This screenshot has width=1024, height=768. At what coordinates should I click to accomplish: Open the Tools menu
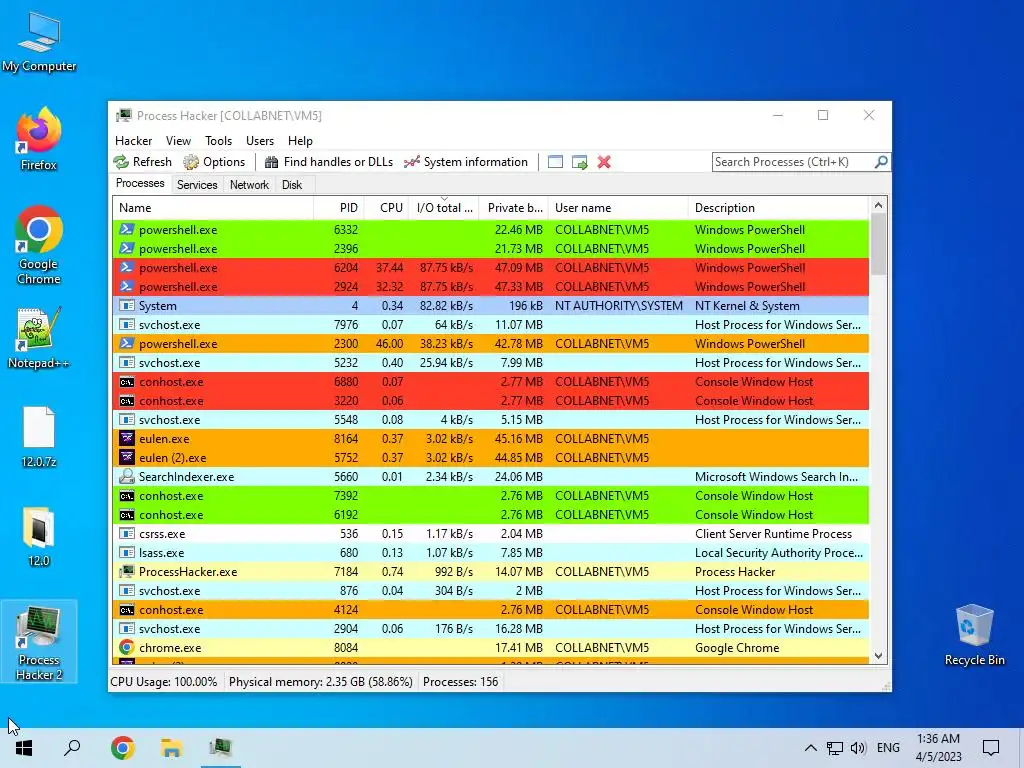coord(218,141)
